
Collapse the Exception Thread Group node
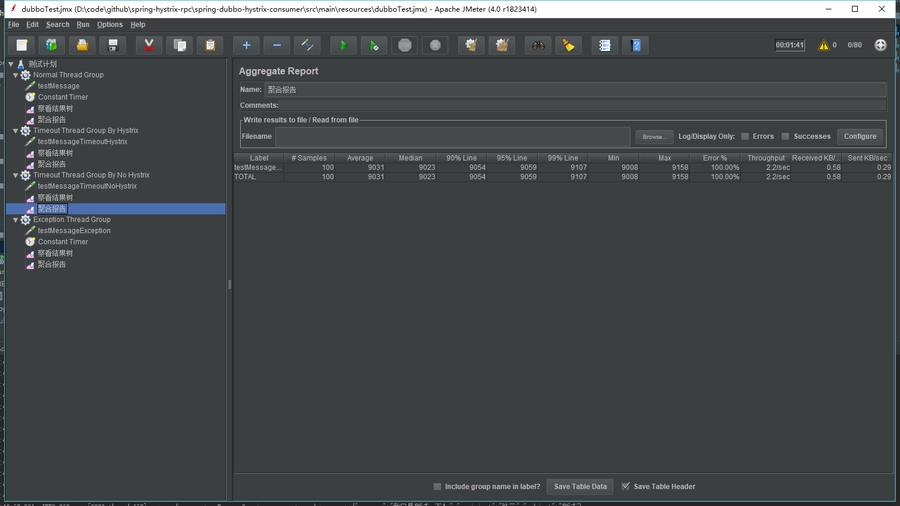pos(15,220)
